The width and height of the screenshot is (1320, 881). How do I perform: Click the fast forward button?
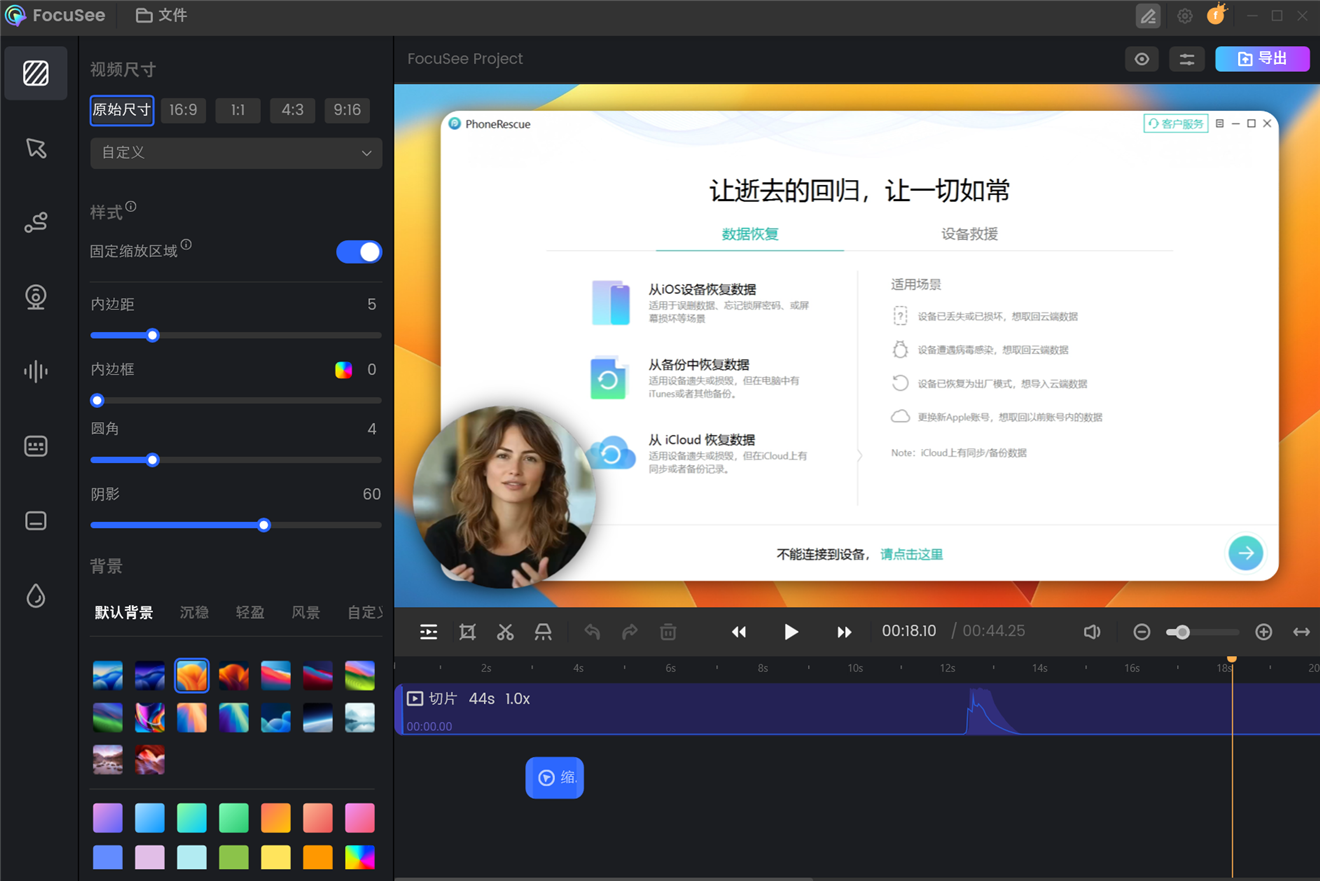pos(844,632)
